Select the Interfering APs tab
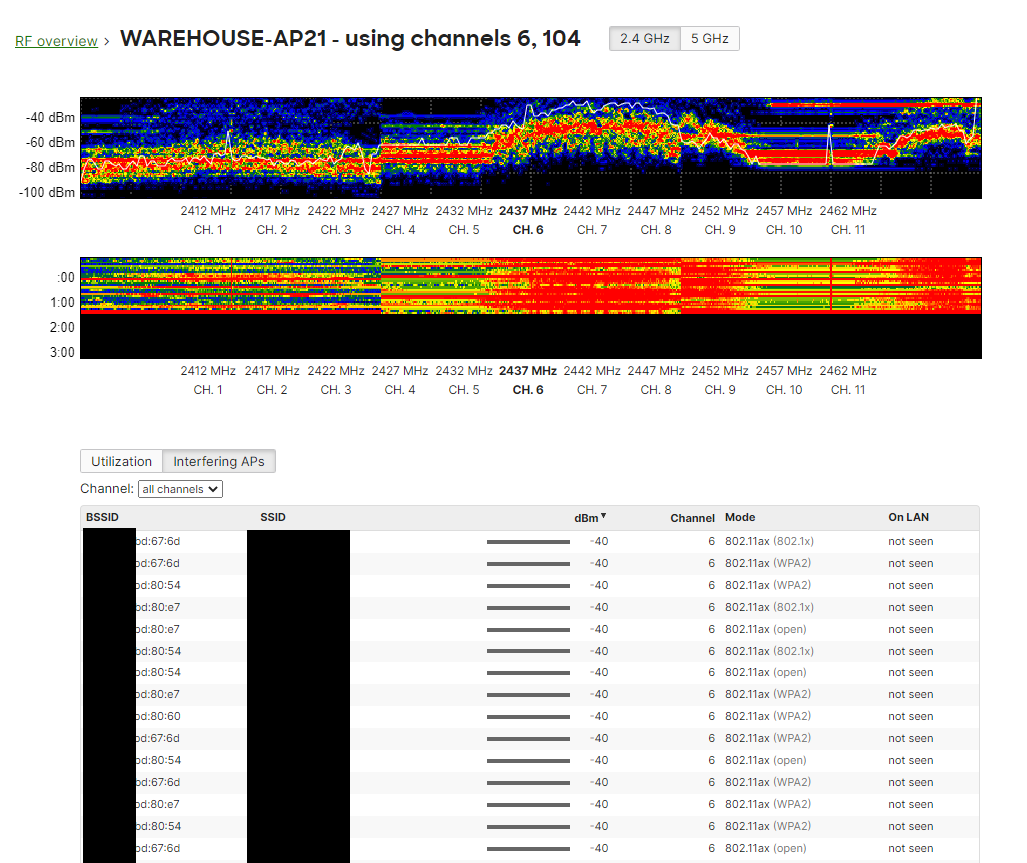 tap(219, 461)
